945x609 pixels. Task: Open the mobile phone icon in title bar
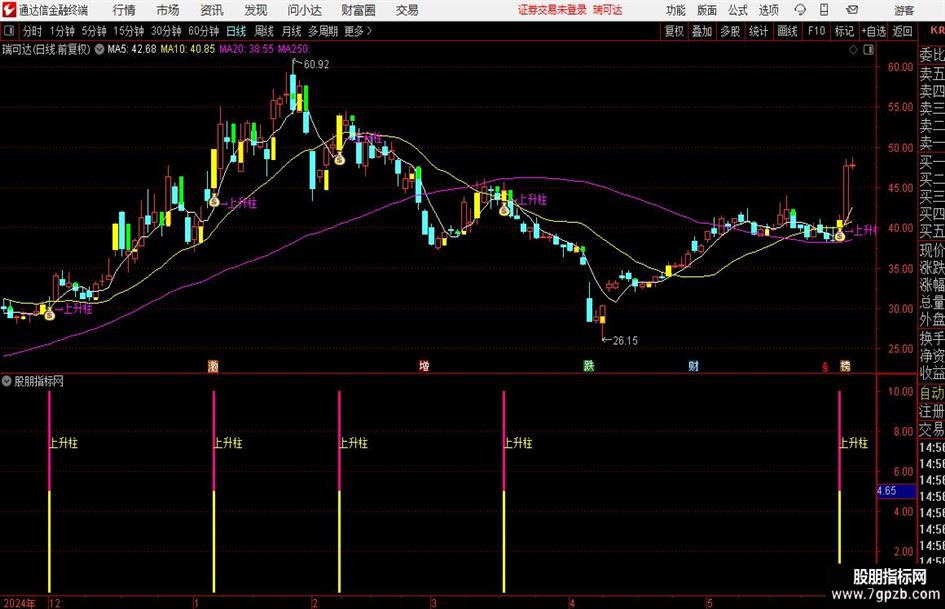tap(824, 10)
